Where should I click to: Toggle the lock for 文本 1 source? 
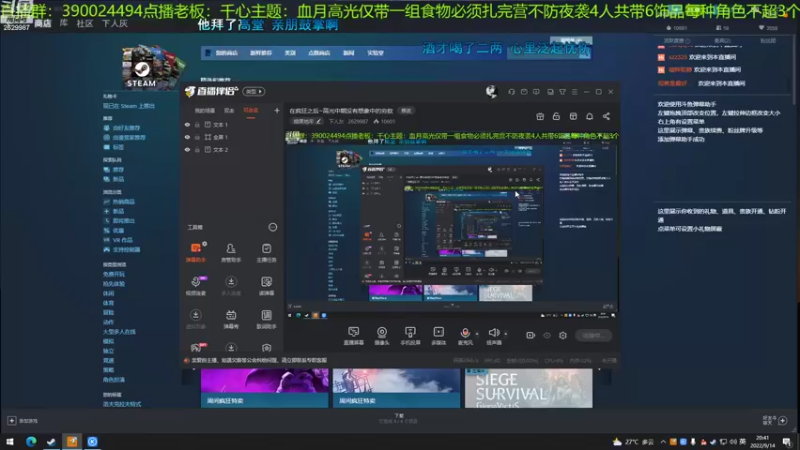197,124
